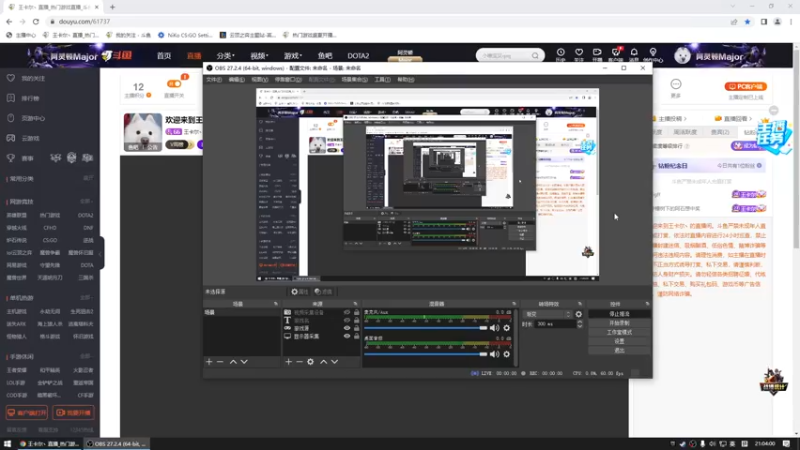Move the scene down in the Scenes panel
The height and width of the screenshot is (450, 800).
click(244, 362)
